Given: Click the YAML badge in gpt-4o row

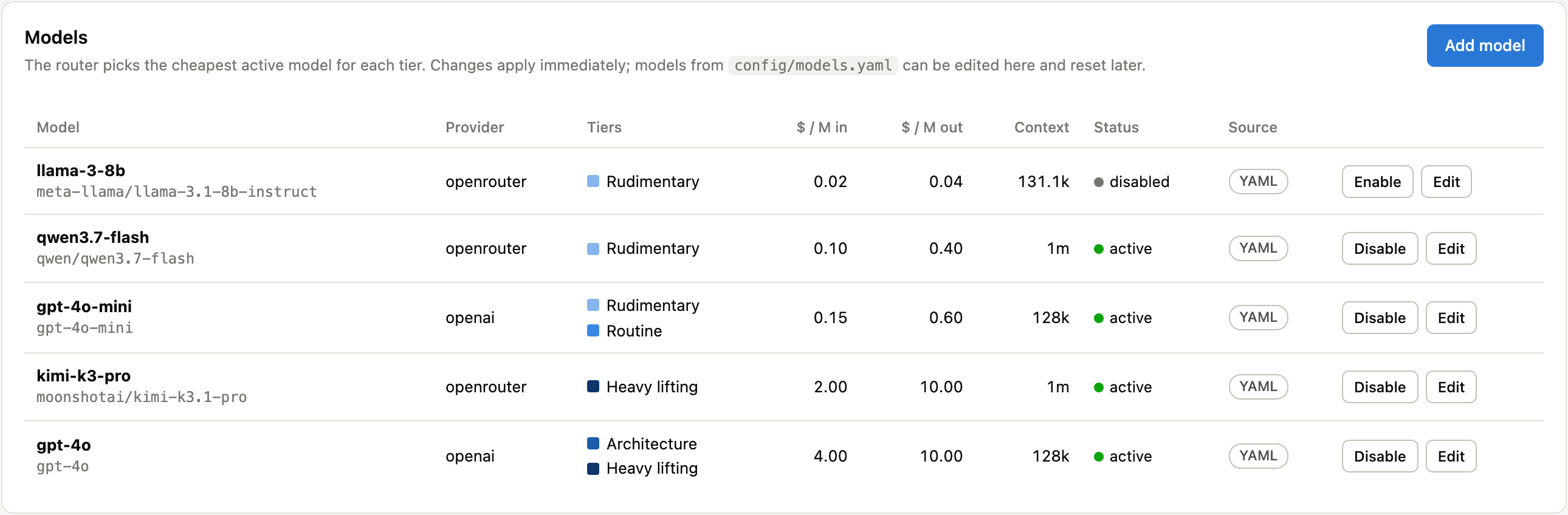Looking at the screenshot, I should tap(1258, 457).
